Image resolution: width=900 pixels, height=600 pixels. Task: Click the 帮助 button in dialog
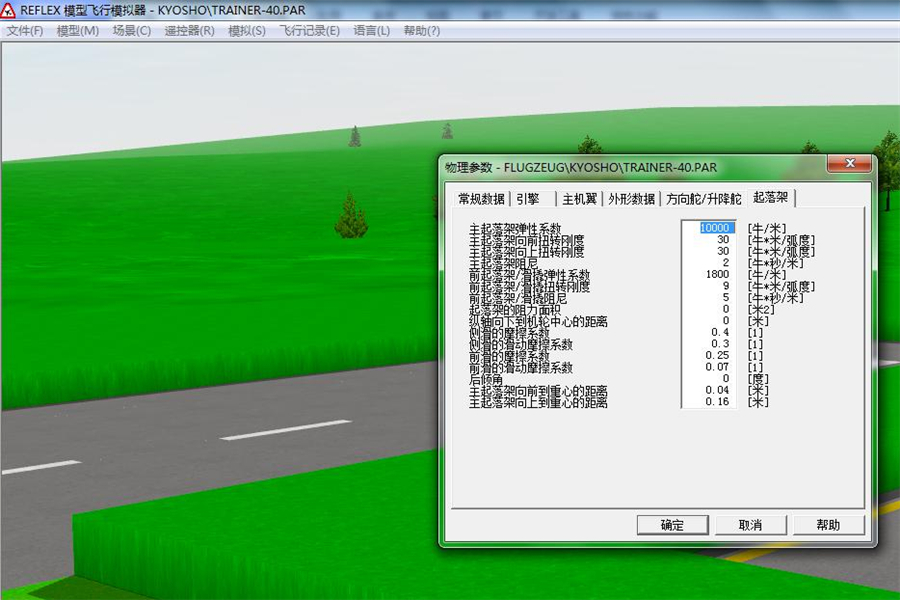coord(828,525)
